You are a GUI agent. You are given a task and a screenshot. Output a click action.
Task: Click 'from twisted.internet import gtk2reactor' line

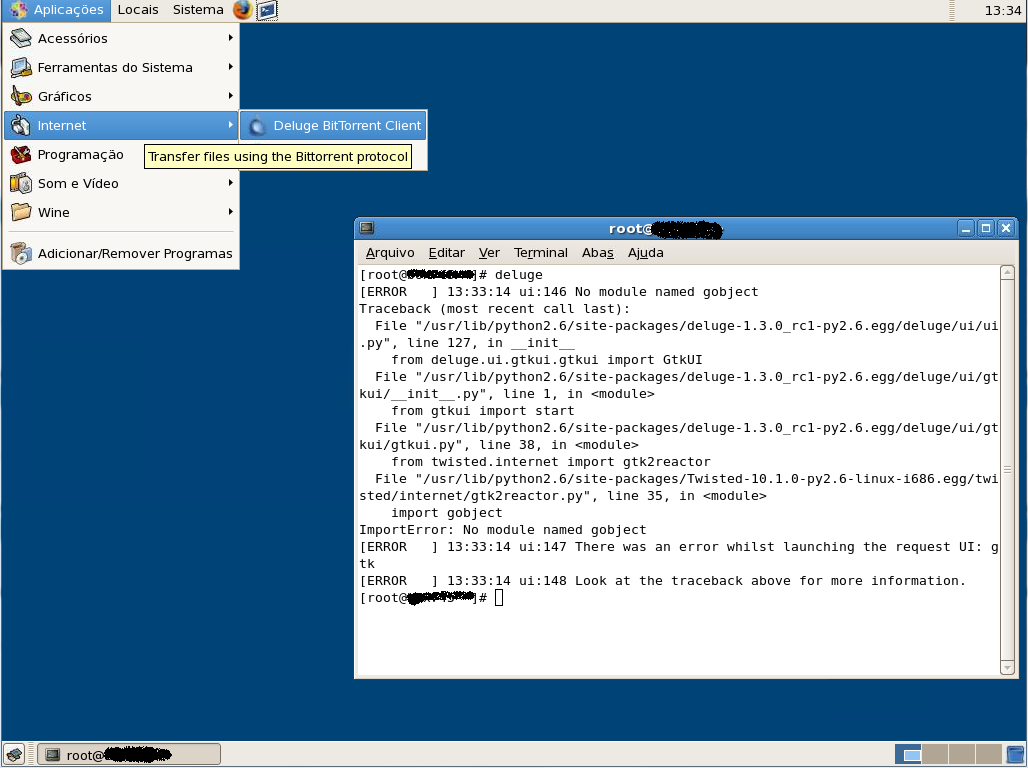[551, 462]
